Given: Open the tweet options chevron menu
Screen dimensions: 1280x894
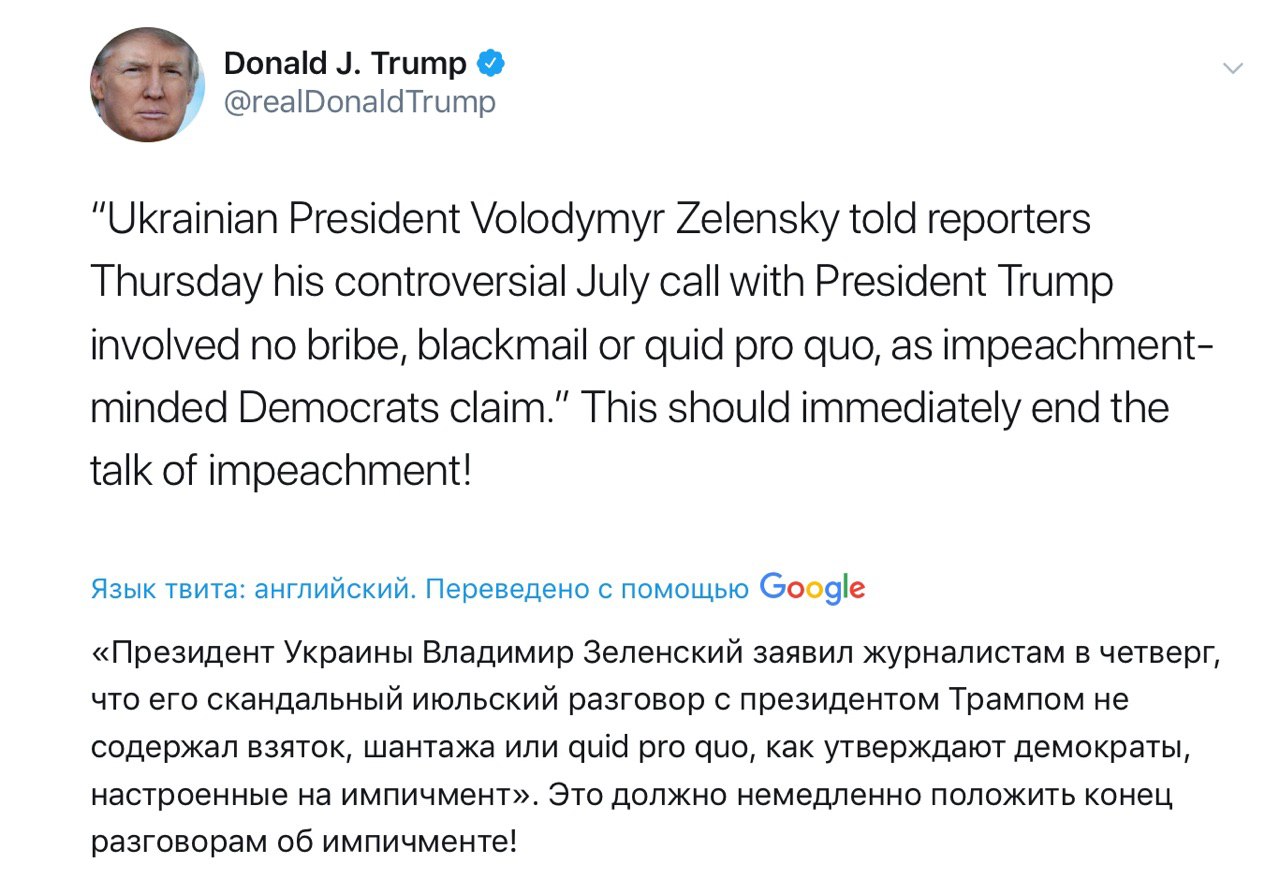Looking at the screenshot, I should 1234,69.
